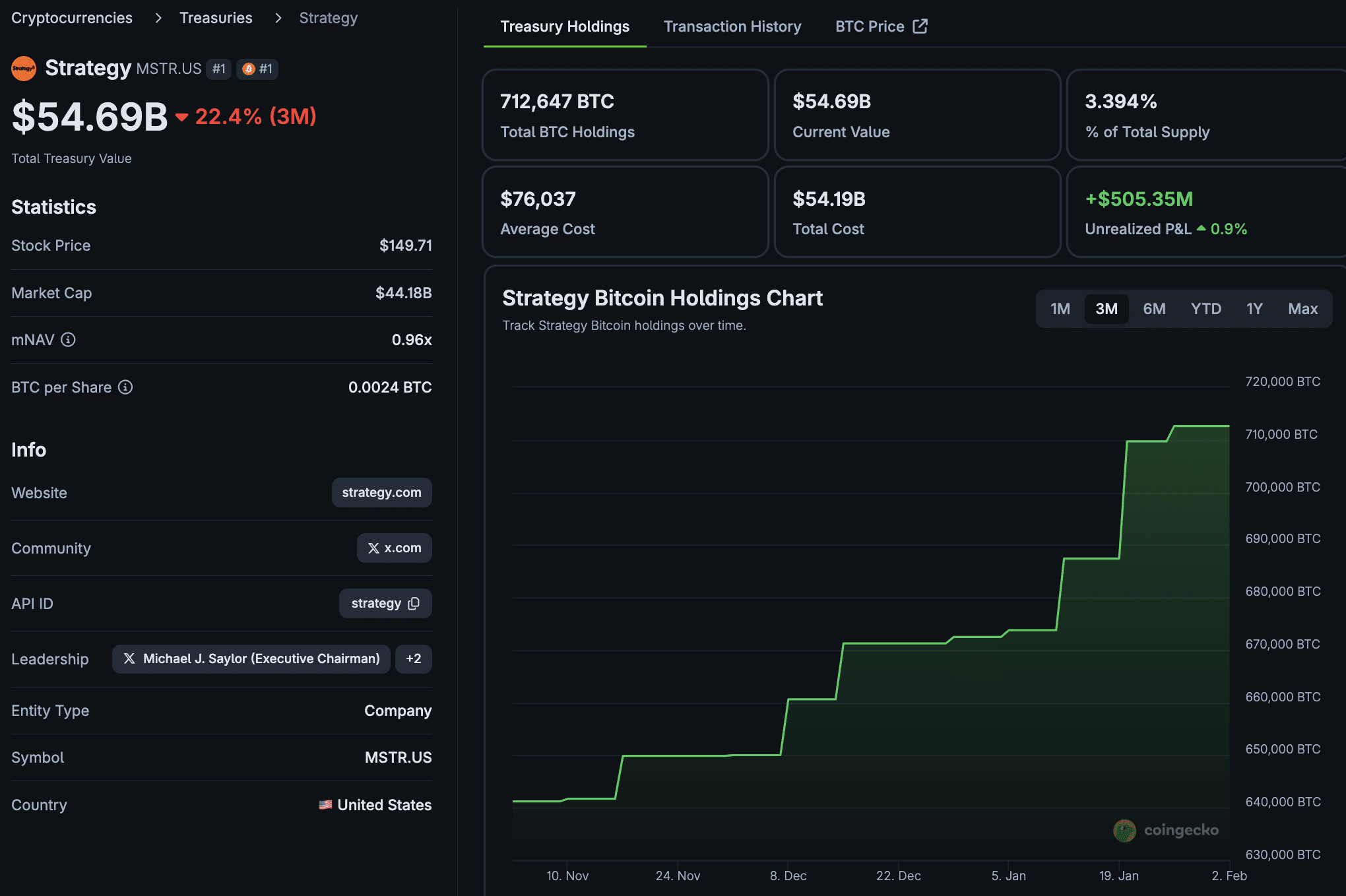This screenshot has width=1346, height=896.
Task: Open the mNAV info tooltip icon
Action: pyautogui.click(x=68, y=340)
